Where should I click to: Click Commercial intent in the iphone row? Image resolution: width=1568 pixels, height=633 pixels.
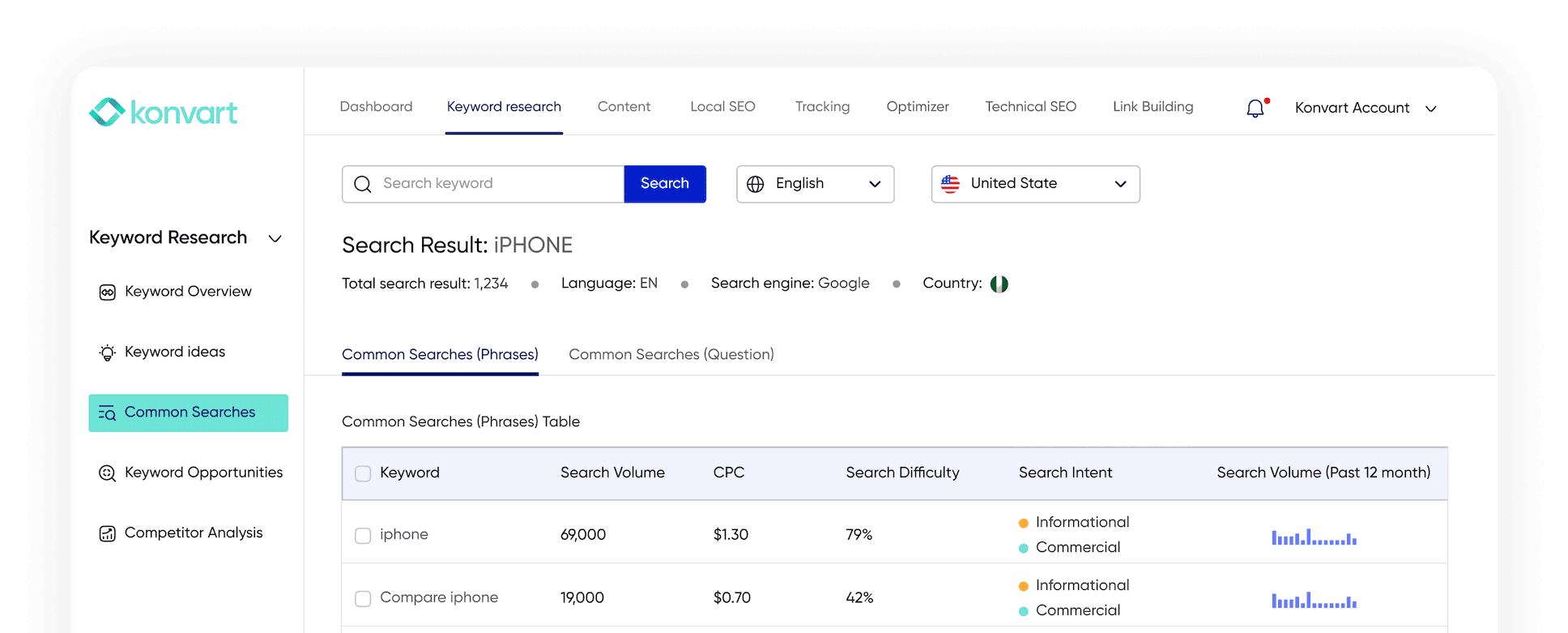click(x=1069, y=548)
